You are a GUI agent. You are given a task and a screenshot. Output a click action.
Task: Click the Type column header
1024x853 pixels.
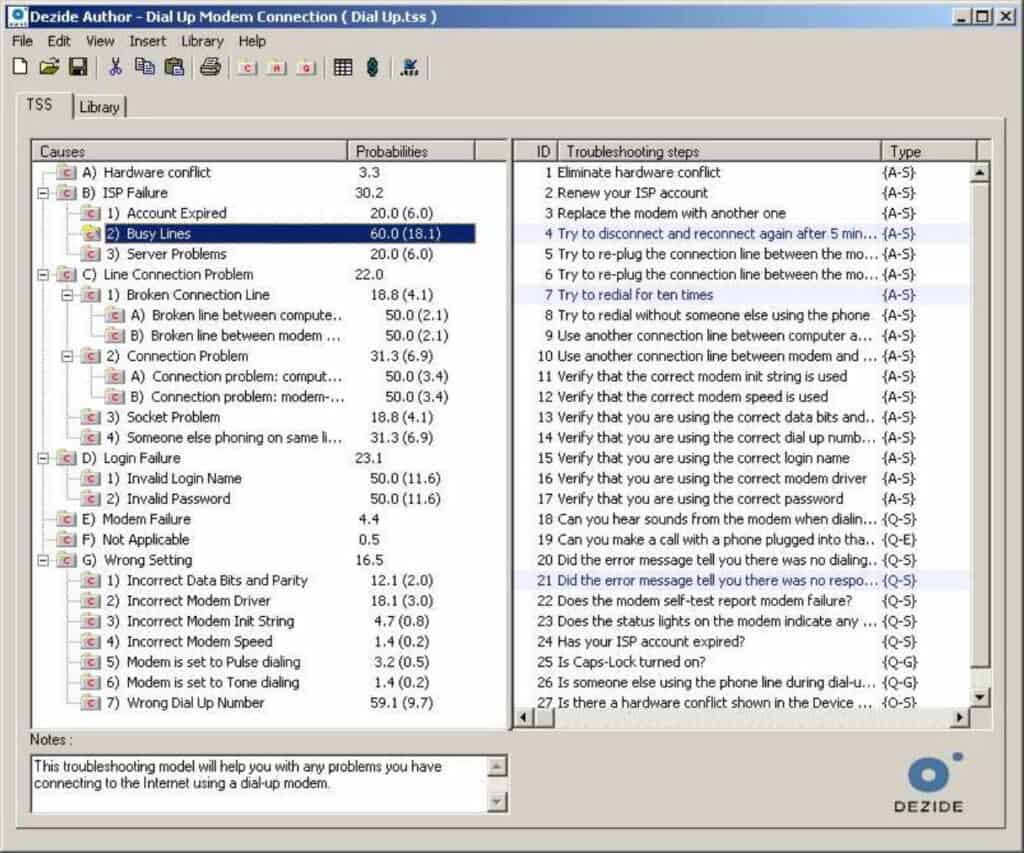tap(929, 152)
